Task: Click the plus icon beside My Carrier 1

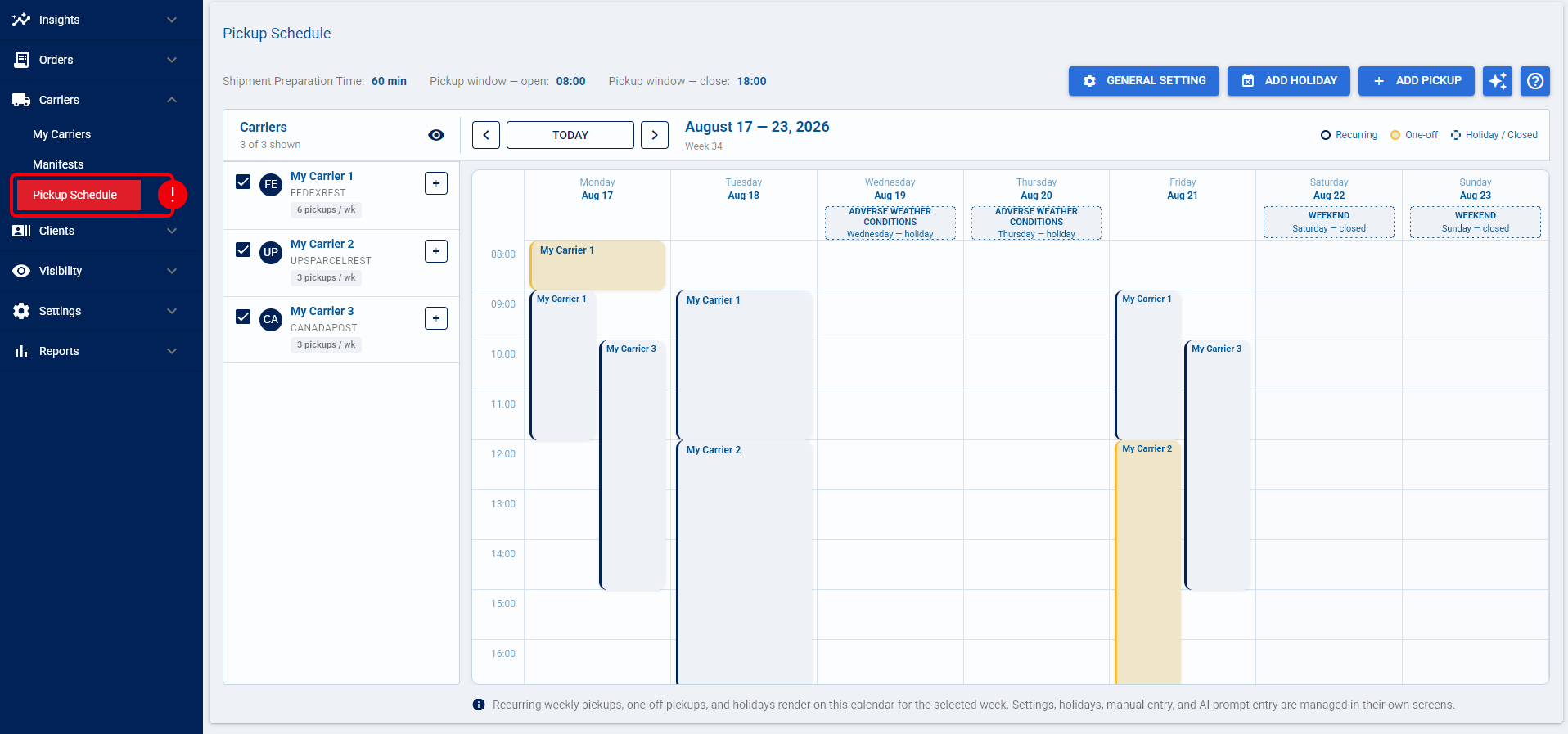Action: (436, 183)
